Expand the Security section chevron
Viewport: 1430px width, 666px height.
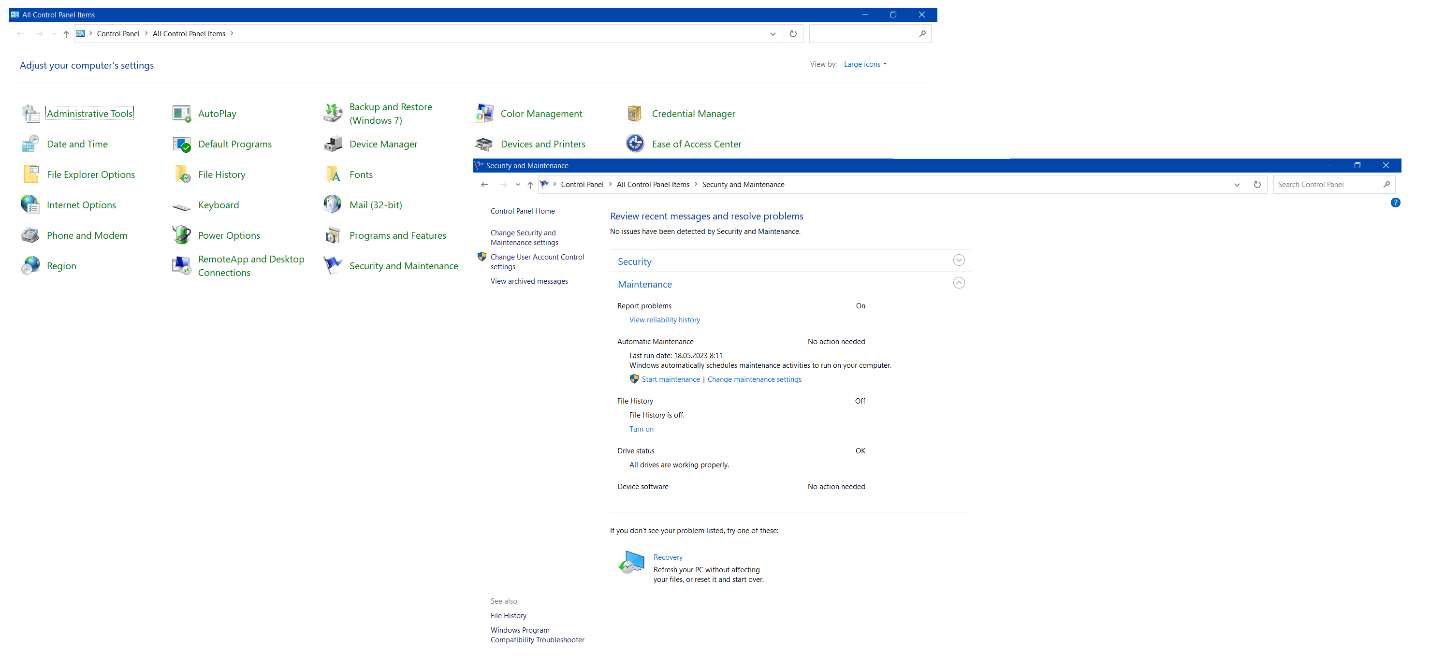click(x=959, y=260)
